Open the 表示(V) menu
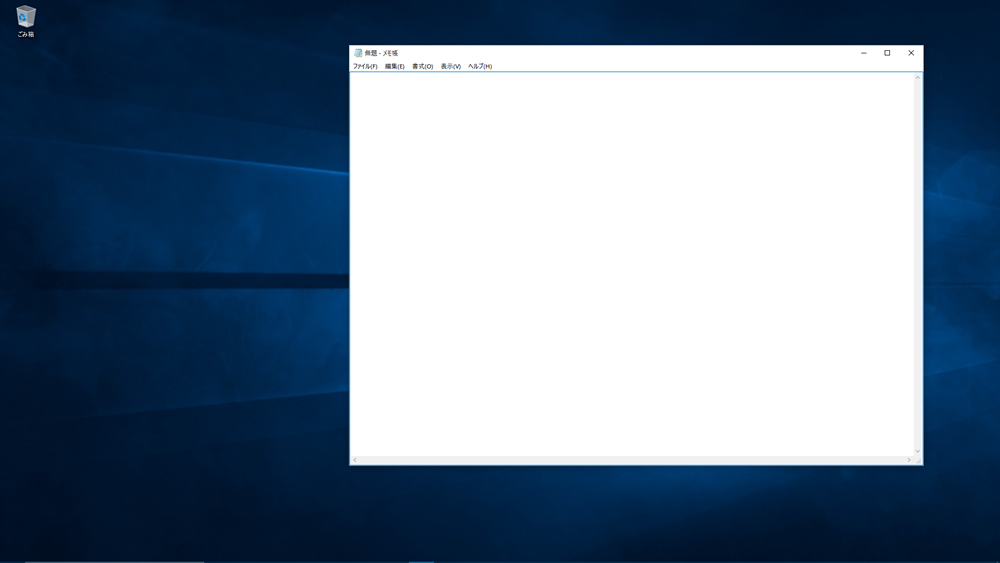 450,66
